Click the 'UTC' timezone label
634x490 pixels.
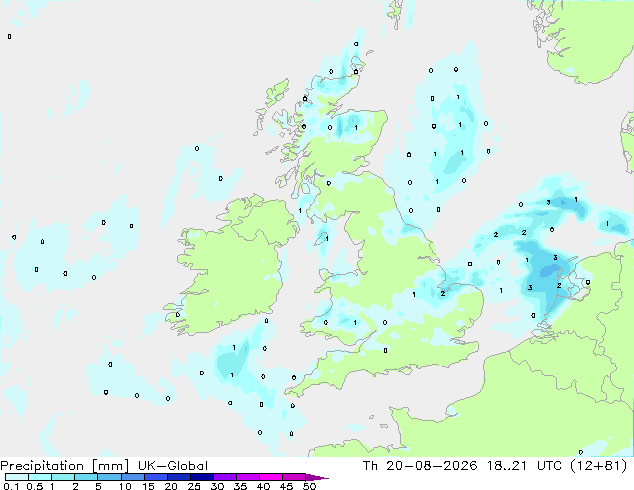tap(549, 466)
